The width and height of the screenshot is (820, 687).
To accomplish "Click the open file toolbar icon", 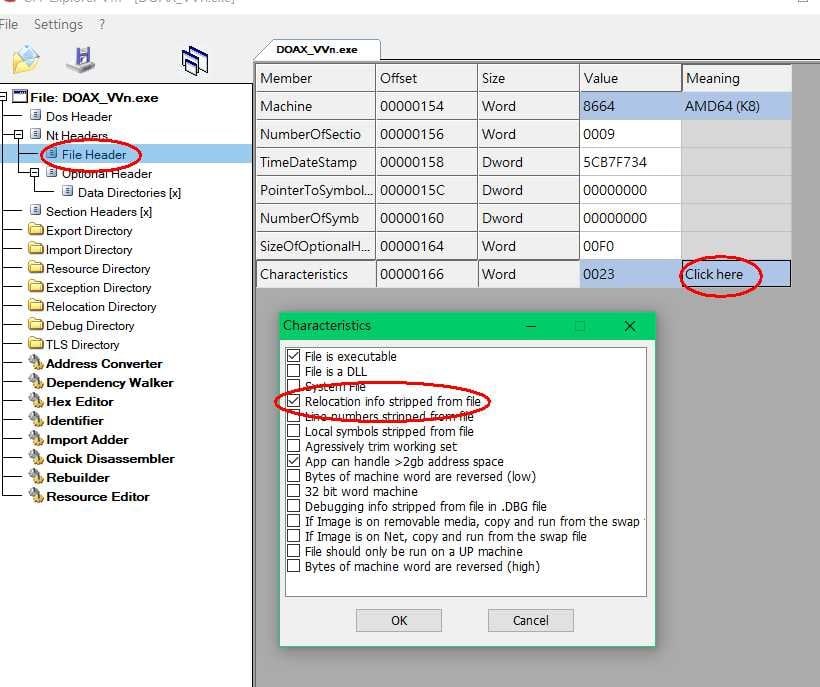I will point(26,59).
